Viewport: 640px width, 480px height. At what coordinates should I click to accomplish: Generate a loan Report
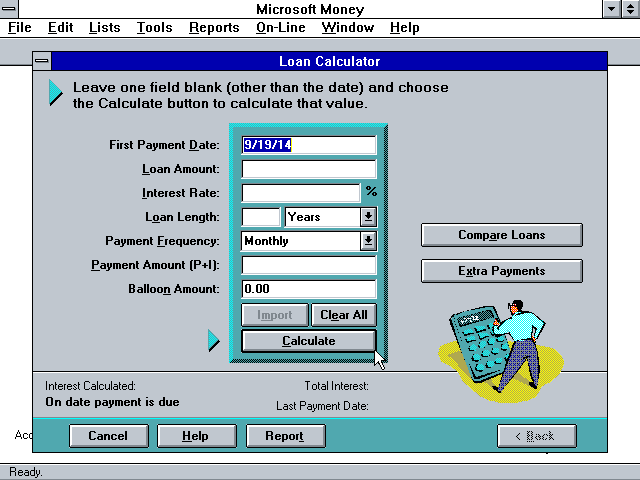click(284, 436)
